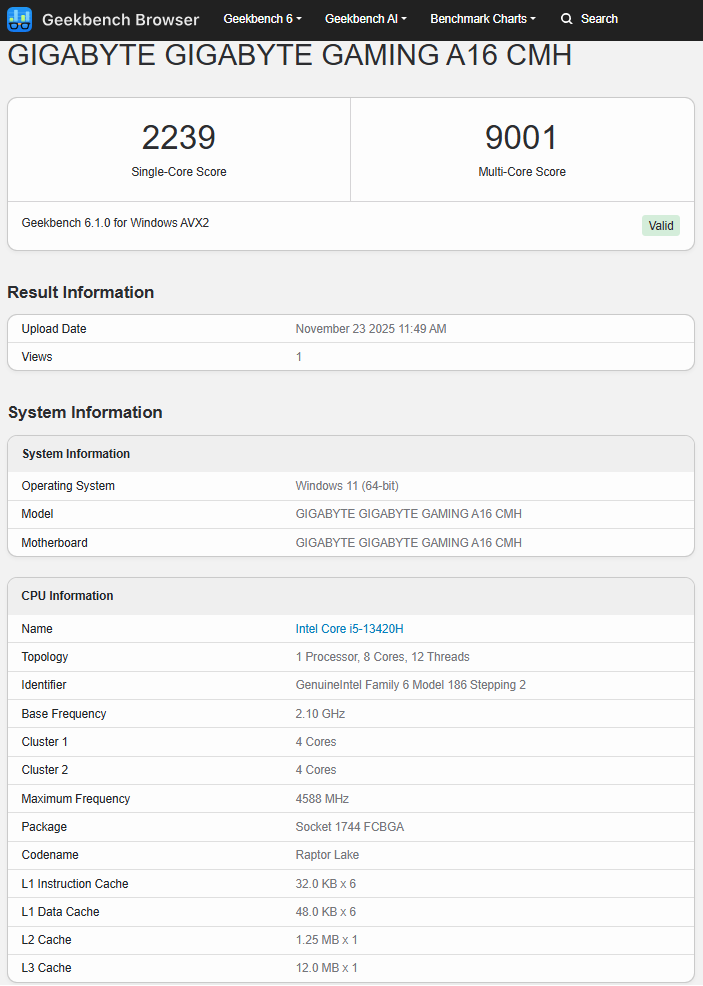The width and height of the screenshot is (703, 986).
Task: Expand the Geekbench 6 dropdown menu
Action: pos(262,19)
